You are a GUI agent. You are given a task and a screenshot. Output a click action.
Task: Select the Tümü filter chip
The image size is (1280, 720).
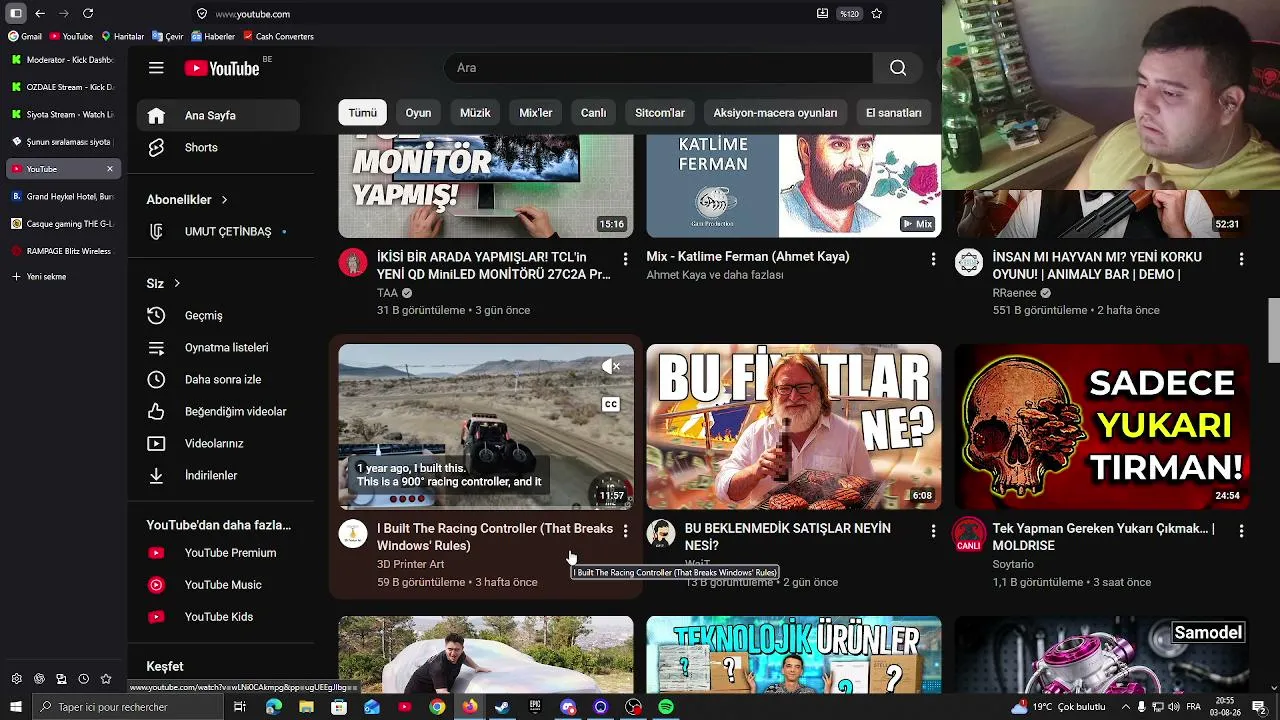tap(362, 113)
